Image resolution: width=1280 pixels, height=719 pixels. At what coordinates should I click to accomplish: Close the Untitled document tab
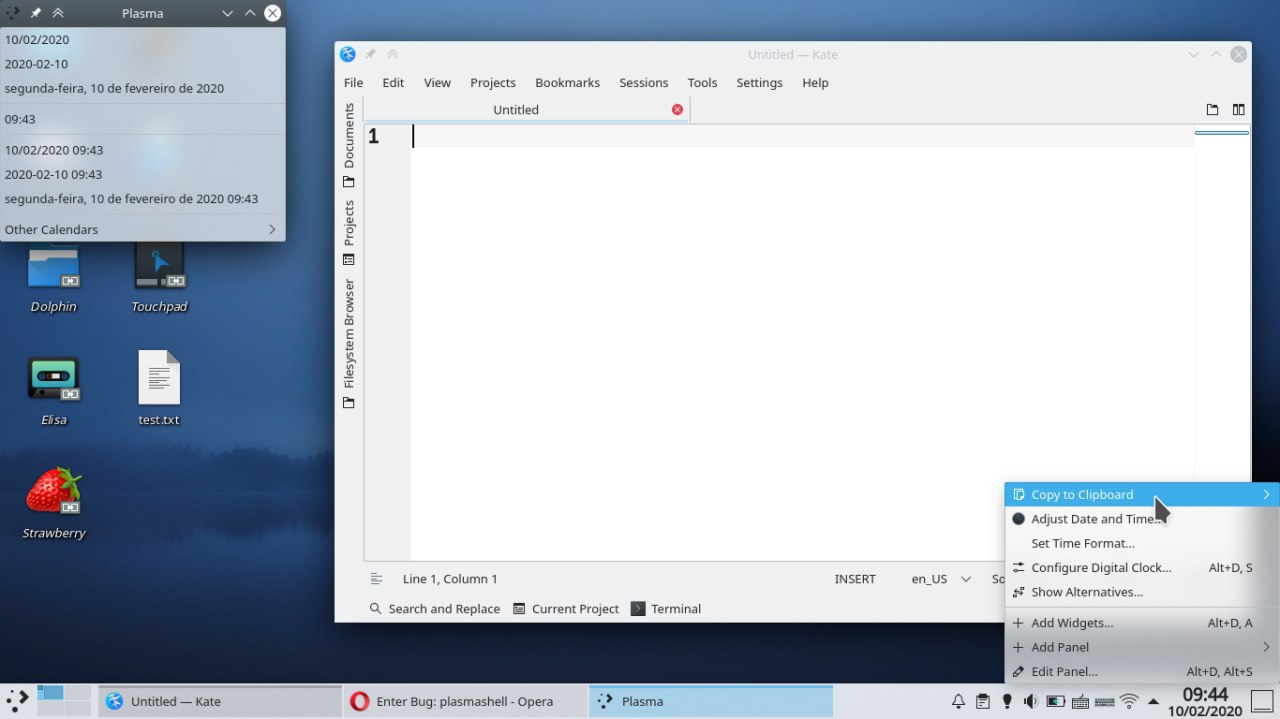pyautogui.click(x=677, y=110)
